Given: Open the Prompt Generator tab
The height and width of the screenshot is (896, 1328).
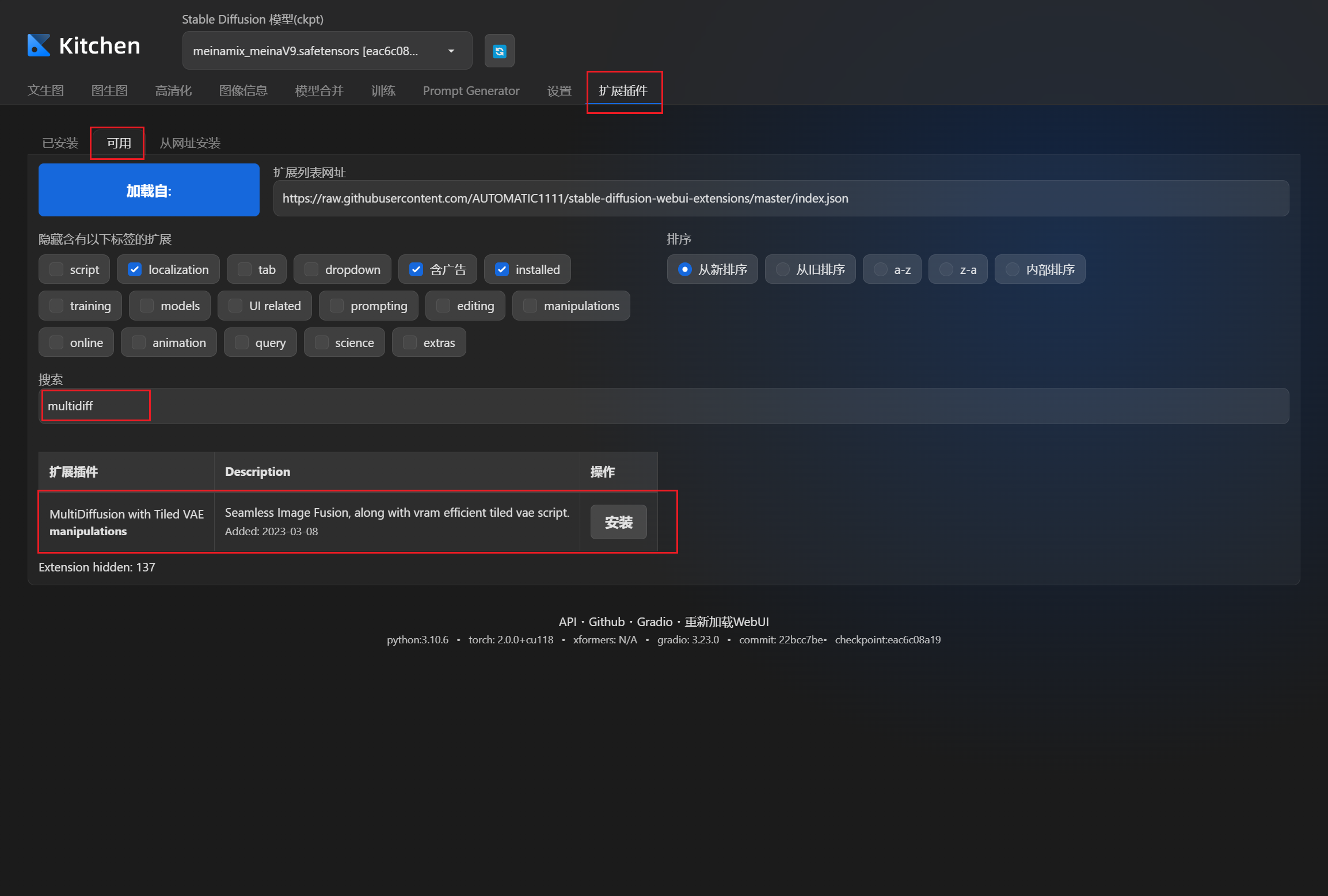Looking at the screenshot, I should point(471,90).
